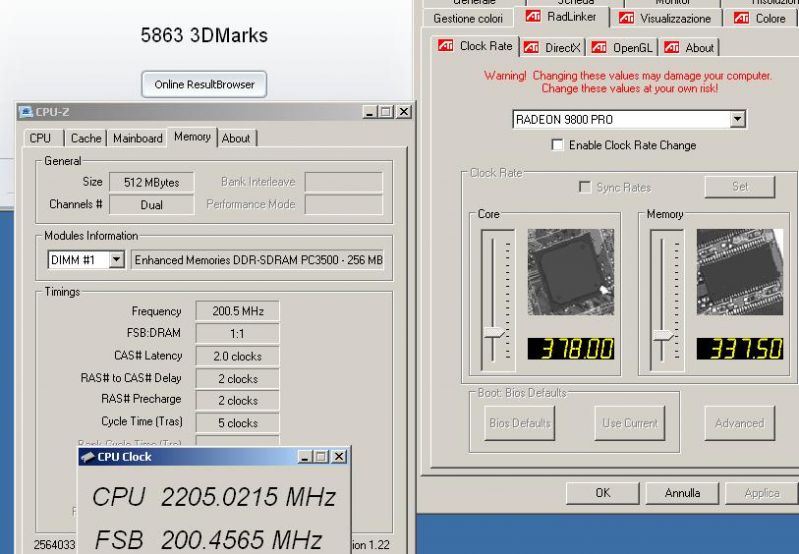Click the Core clock 378.00 readout
This screenshot has height=554, width=799.
pos(571,349)
